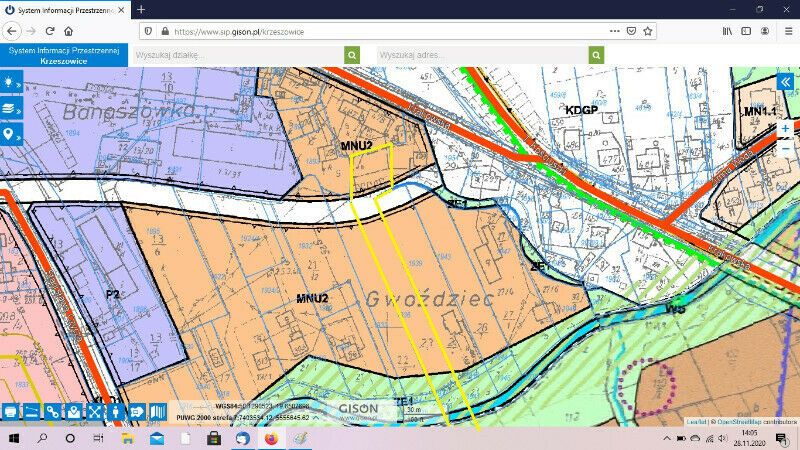
Task: Open tracking protection shield icon
Action: [148, 31]
